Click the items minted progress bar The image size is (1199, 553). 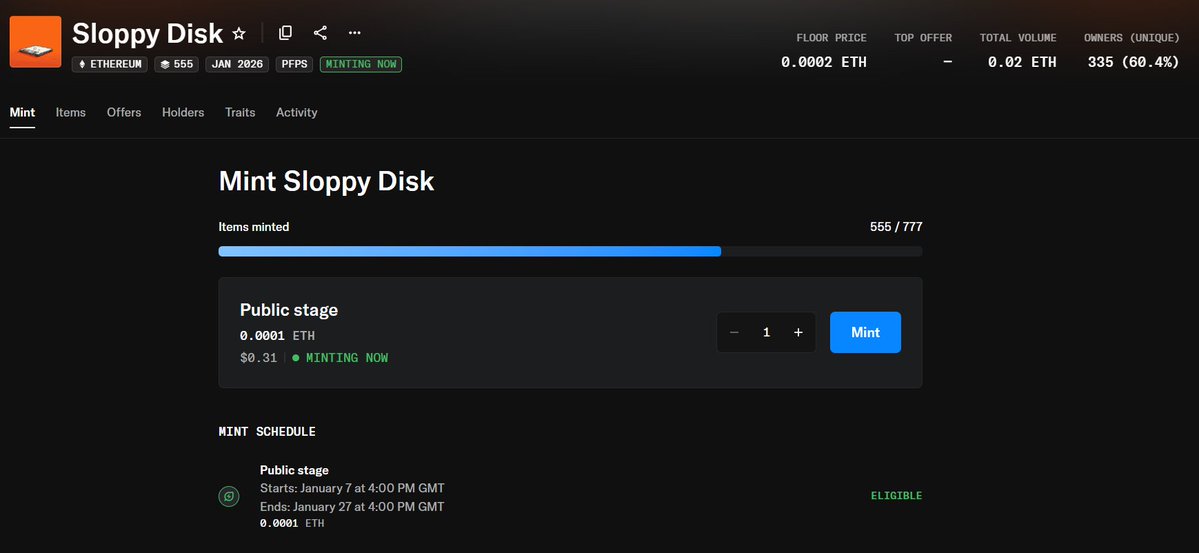(570, 251)
